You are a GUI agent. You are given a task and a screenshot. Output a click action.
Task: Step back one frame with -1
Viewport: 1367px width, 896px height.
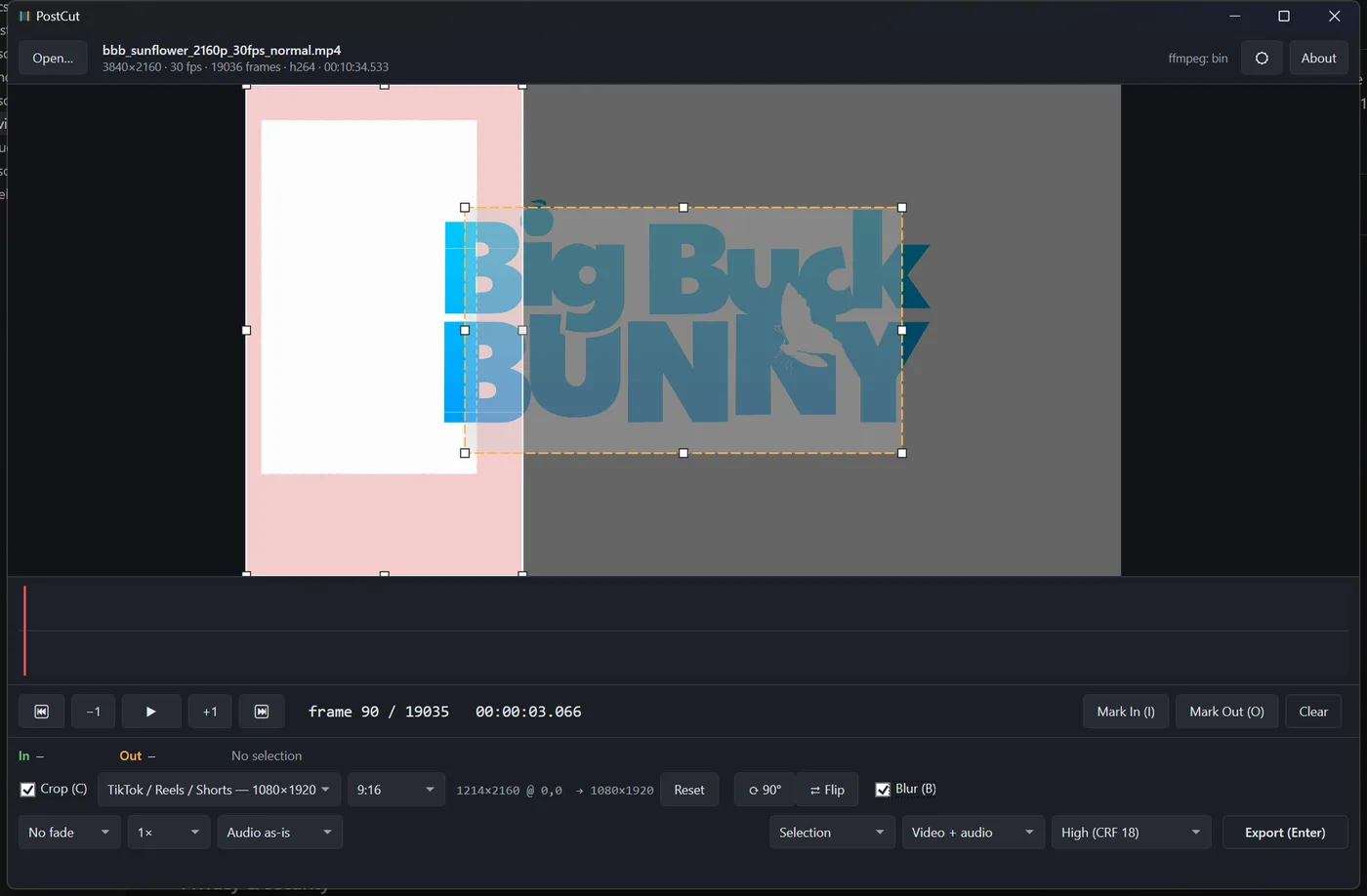pos(93,712)
